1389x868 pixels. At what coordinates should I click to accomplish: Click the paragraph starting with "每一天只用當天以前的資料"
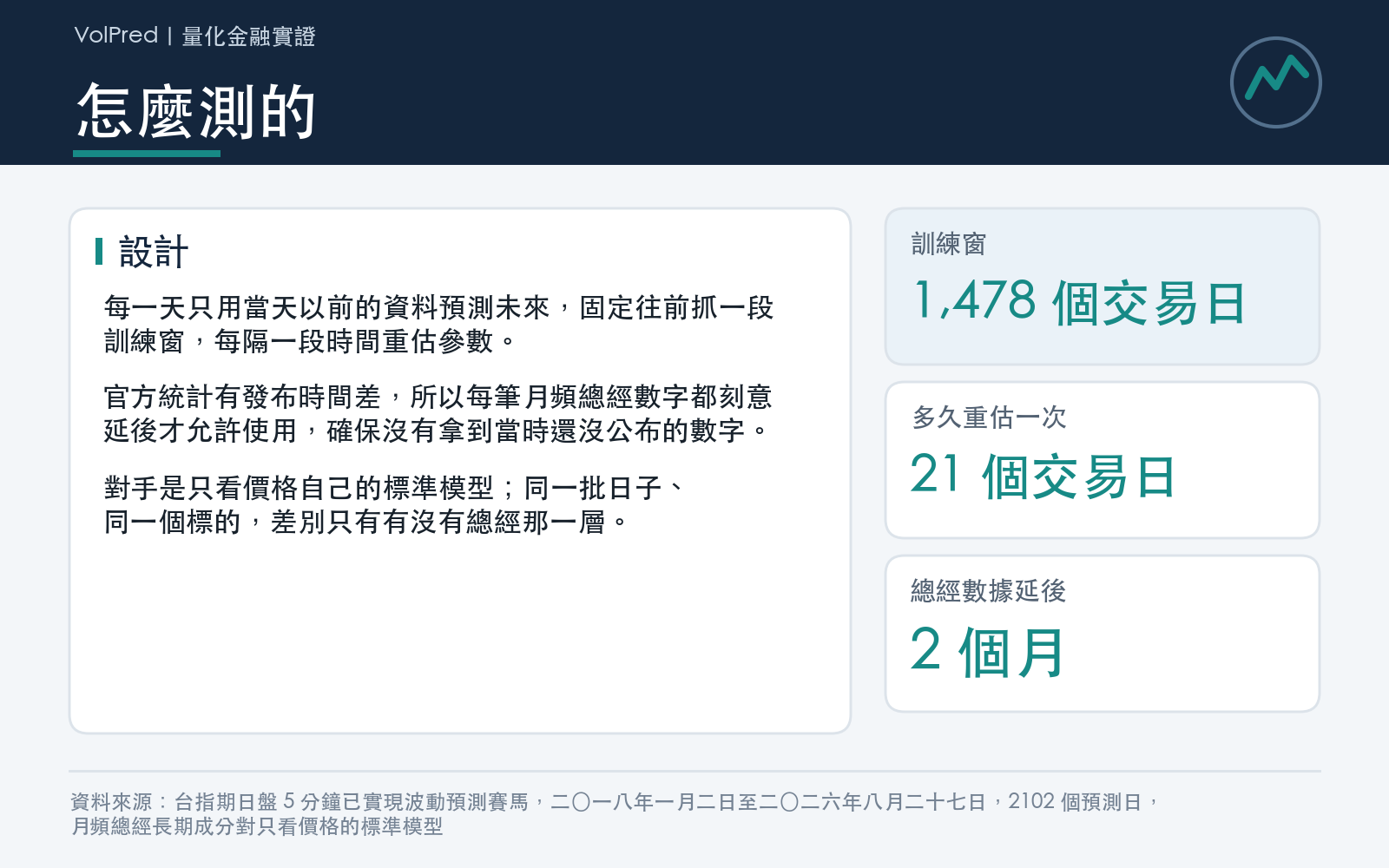[438, 325]
